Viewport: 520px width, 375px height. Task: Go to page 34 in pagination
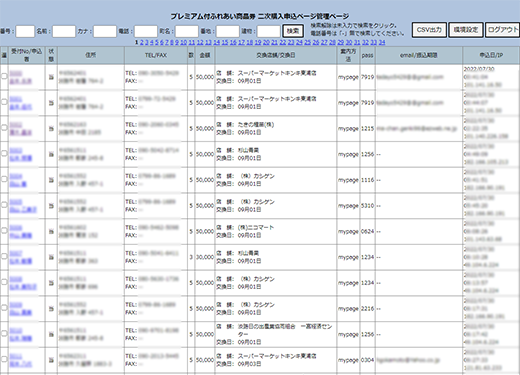[x=382, y=42]
